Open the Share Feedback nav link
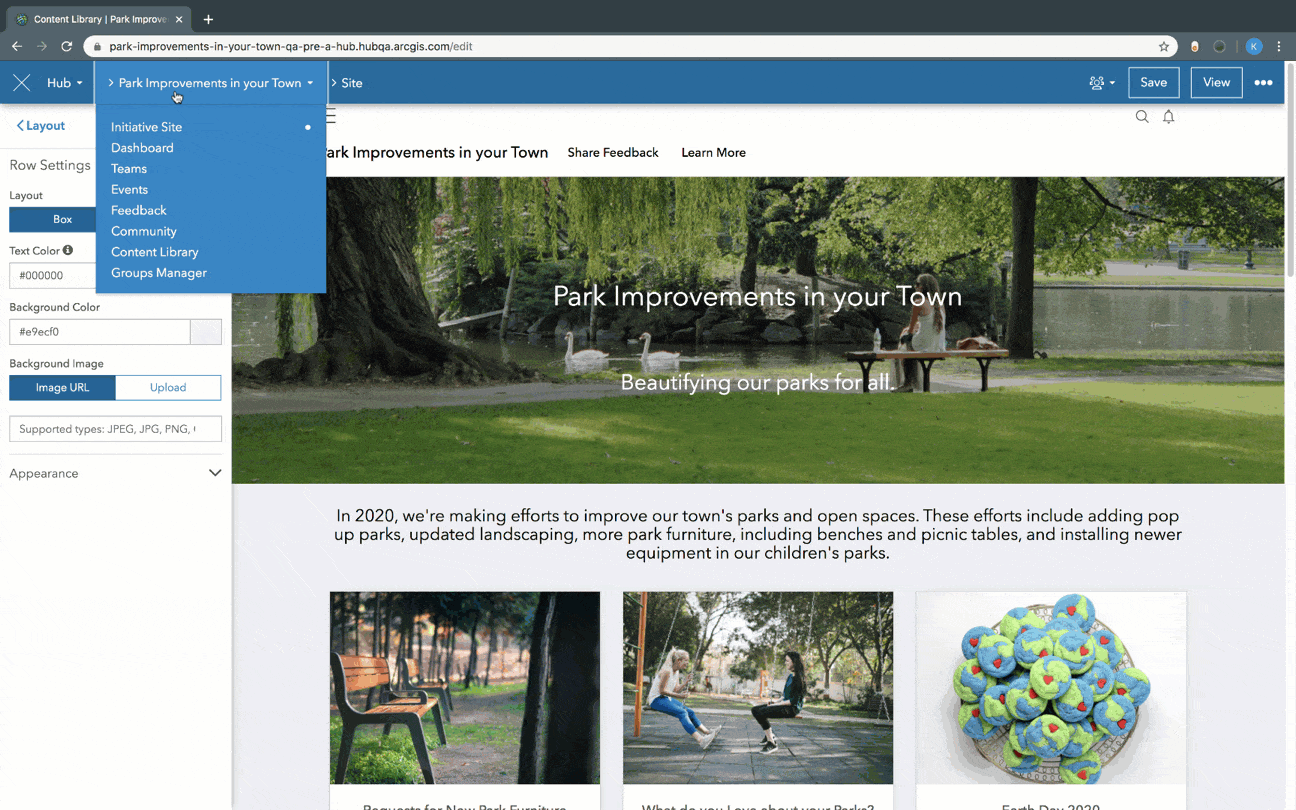The width and height of the screenshot is (1296, 810). pos(613,153)
